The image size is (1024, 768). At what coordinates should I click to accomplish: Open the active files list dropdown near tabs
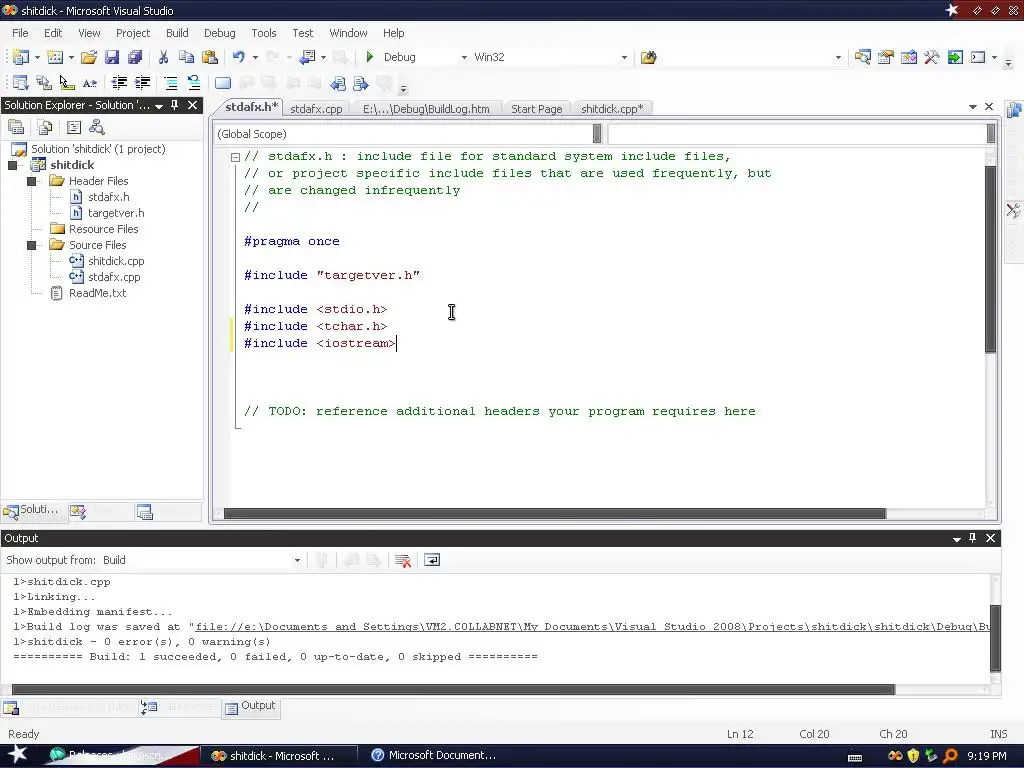(972, 106)
